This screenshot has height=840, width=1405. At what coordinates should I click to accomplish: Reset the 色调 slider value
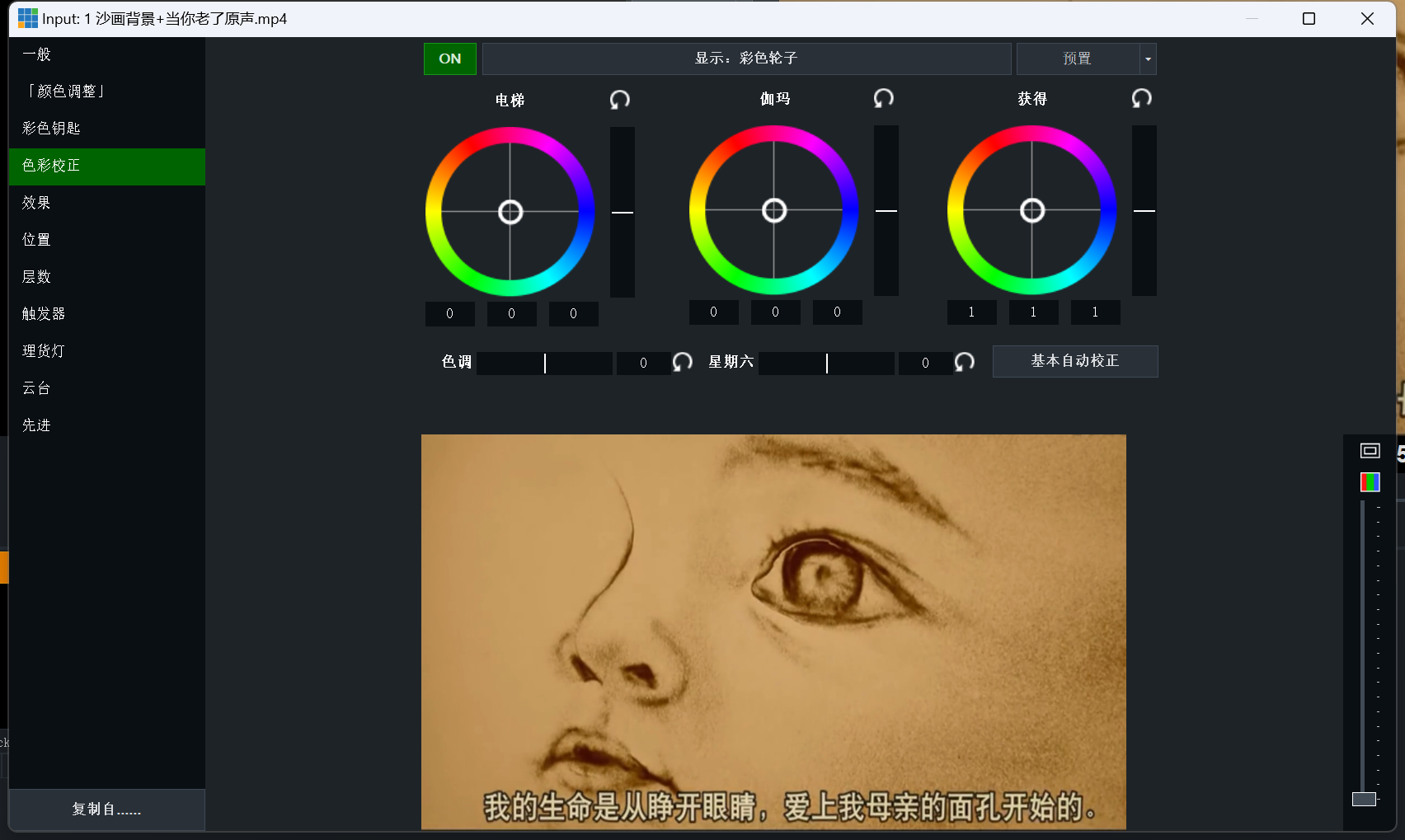point(682,362)
